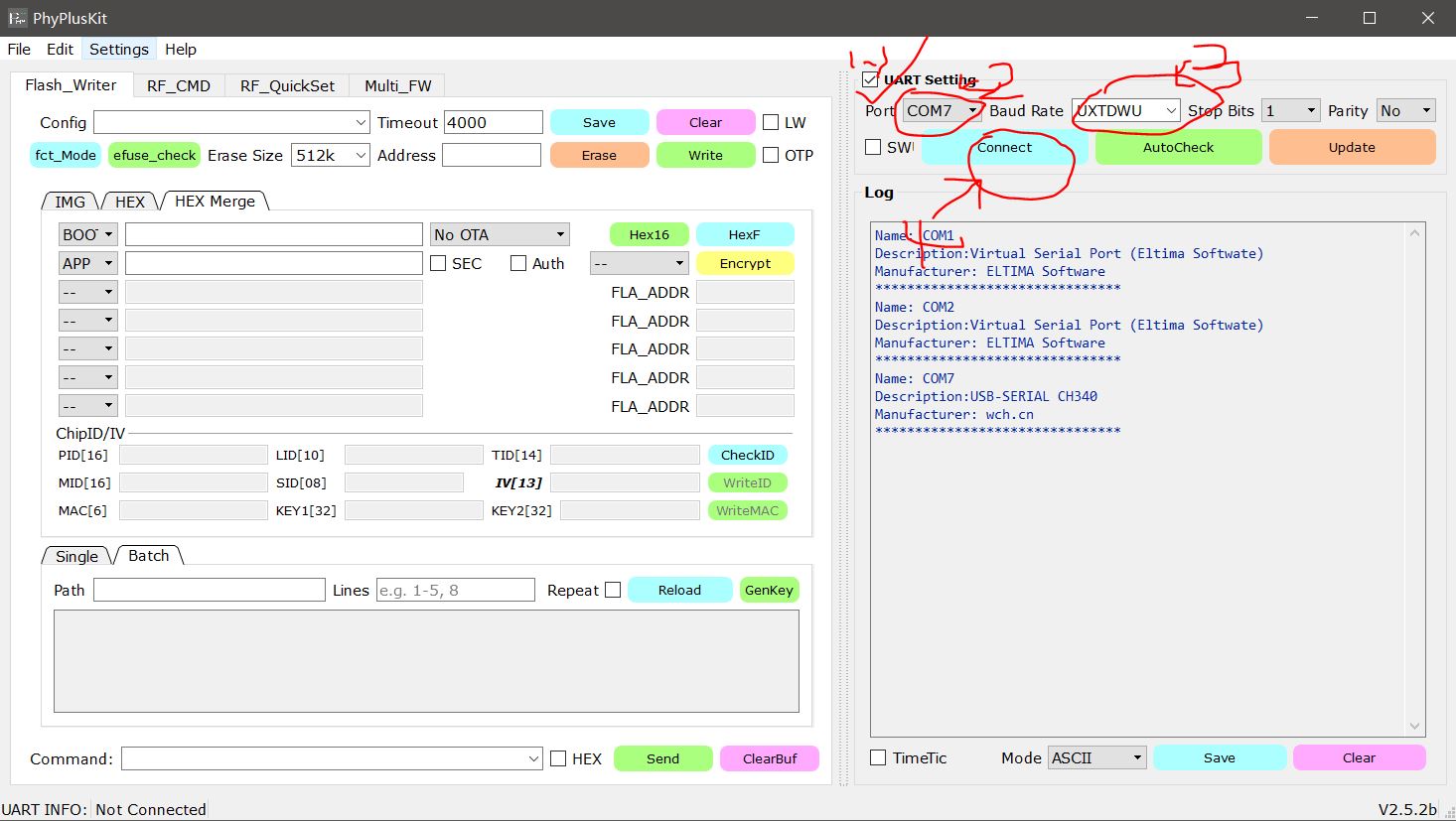The height and width of the screenshot is (821, 1456).
Task: Click the Save button under Log
Action: pyautogui.click(x=1220, y=757)
